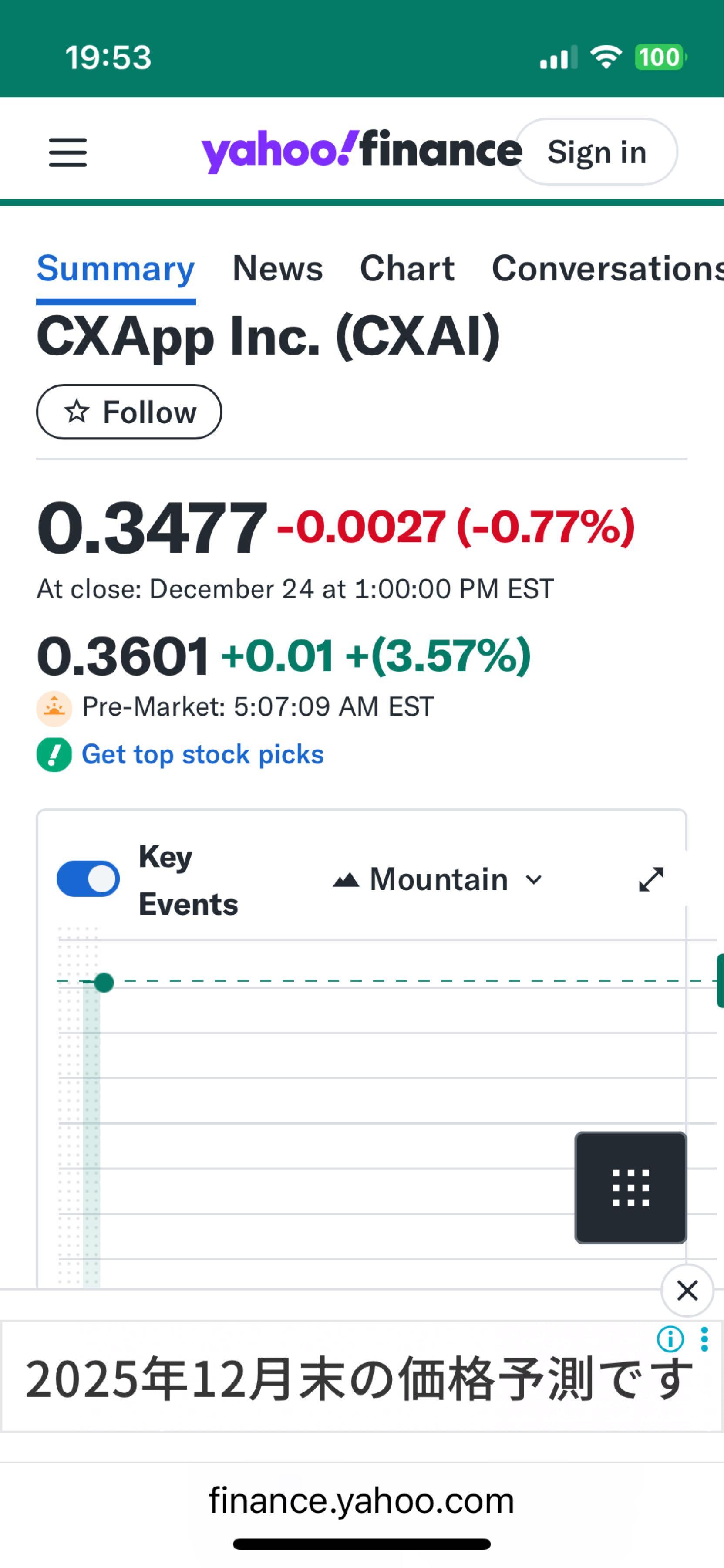724x1568 pixels.
Task: Open ad options three-dot menu
Action: [704, 1339]
